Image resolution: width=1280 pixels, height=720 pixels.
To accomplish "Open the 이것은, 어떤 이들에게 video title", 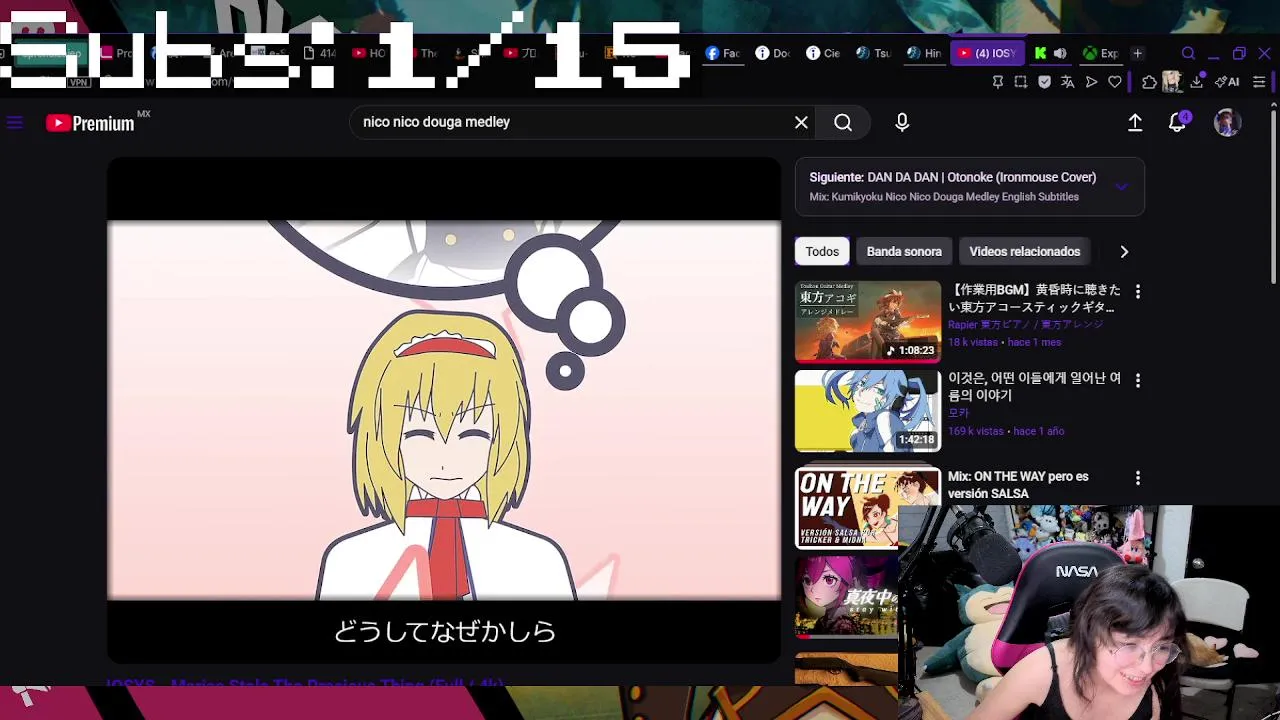I will [1034, 387].
